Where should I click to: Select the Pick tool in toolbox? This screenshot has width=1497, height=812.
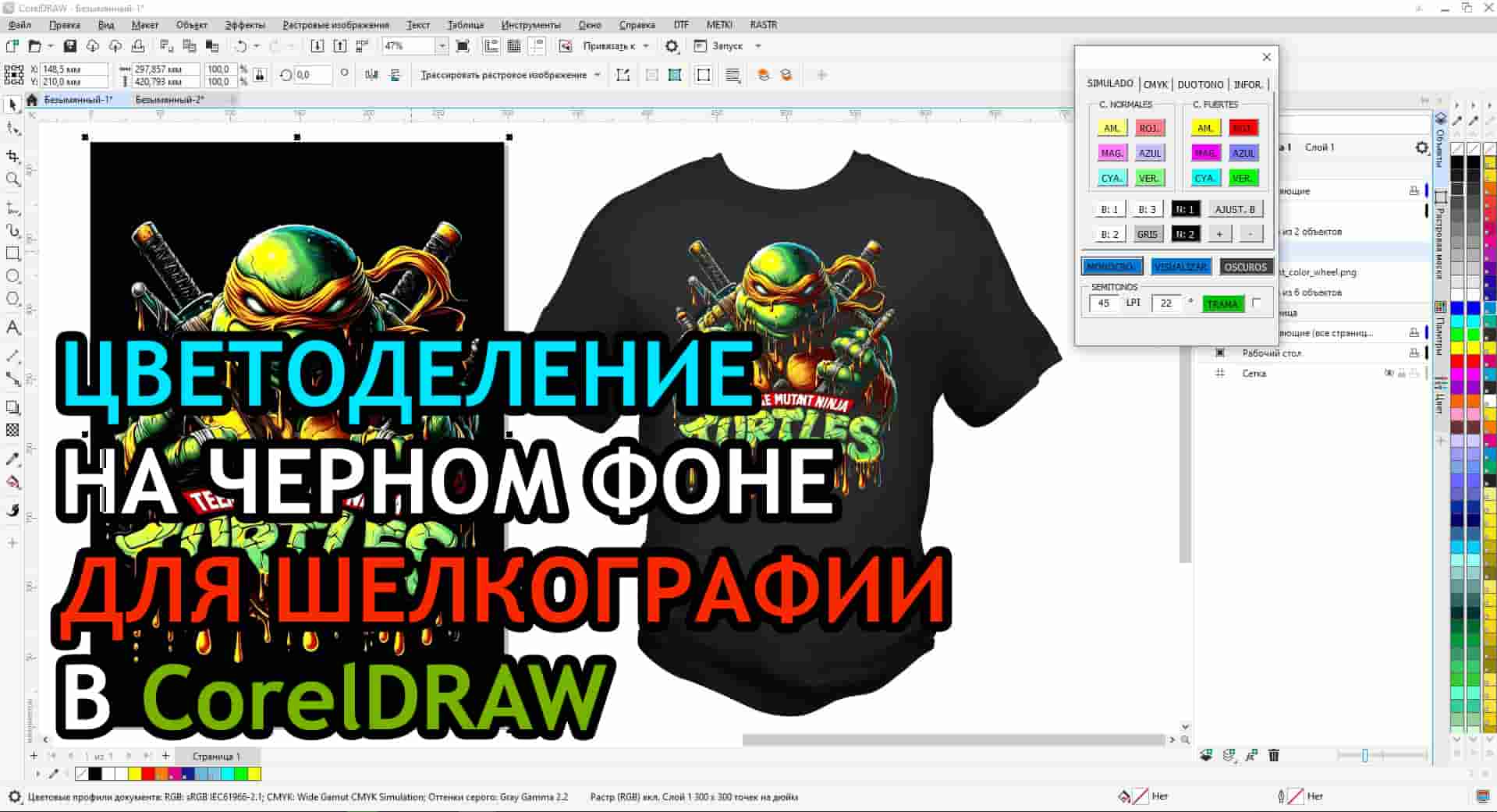[x=12, y=105]
